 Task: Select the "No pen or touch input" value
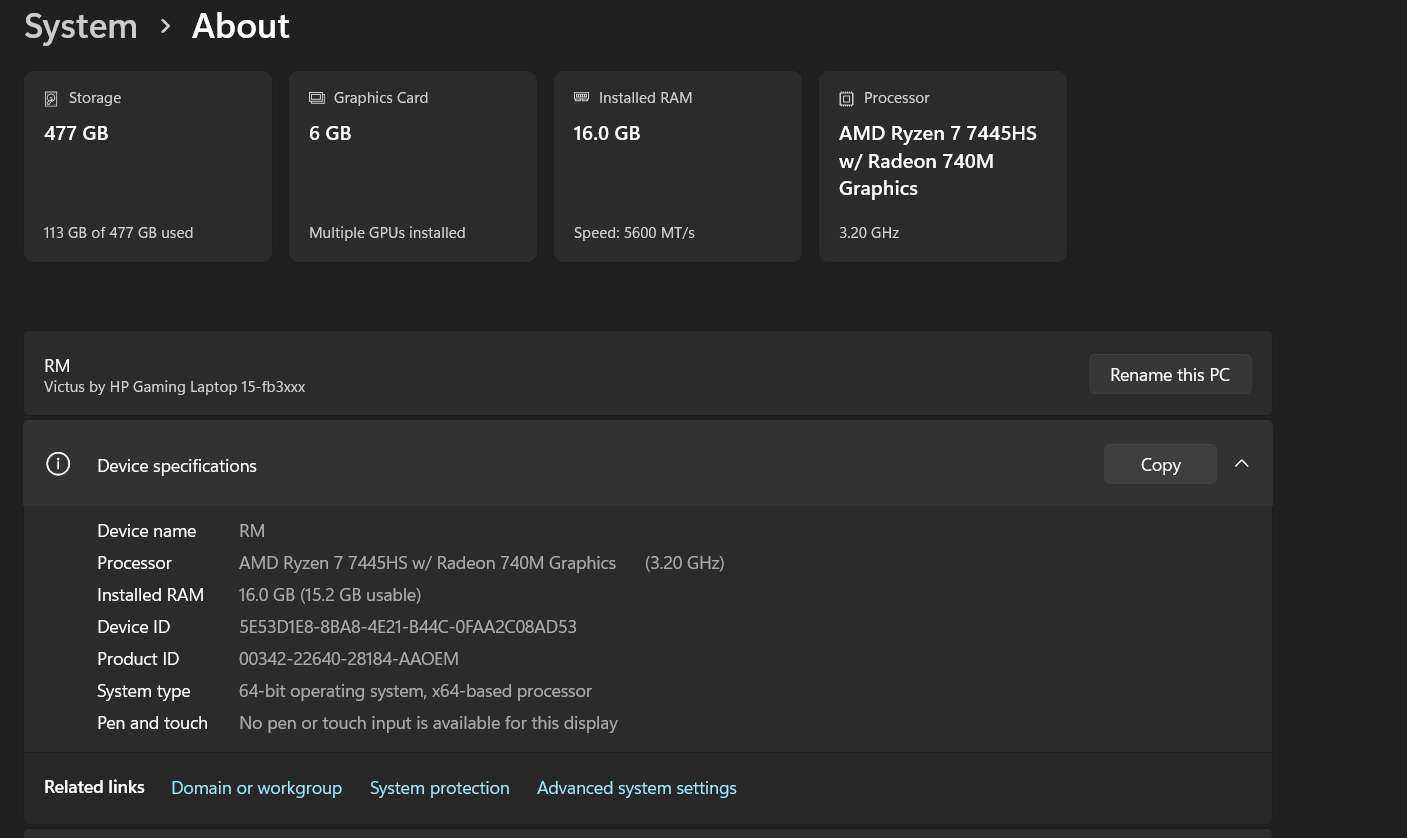click(428, 723)
